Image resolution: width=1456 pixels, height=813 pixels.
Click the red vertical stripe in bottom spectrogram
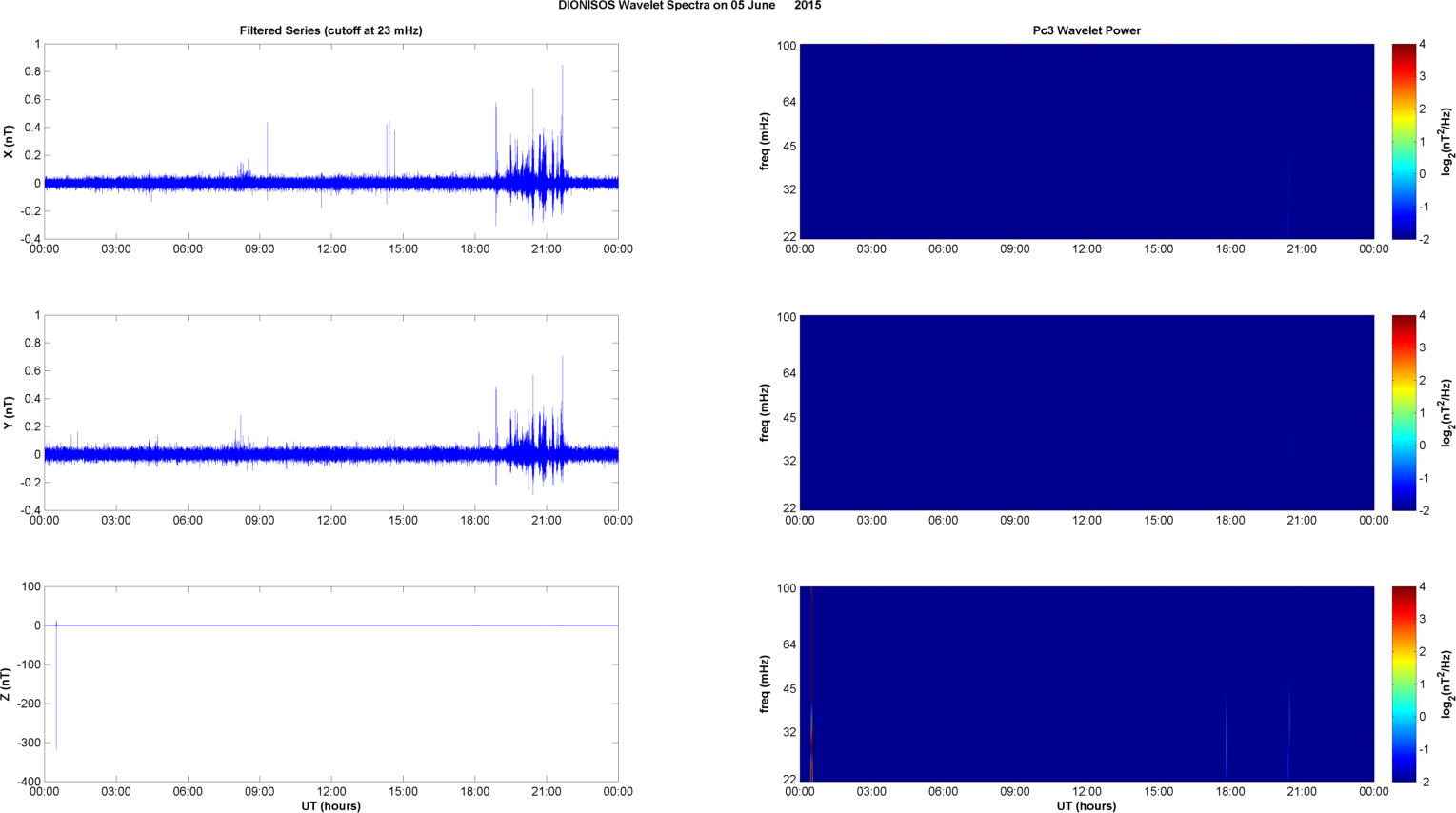[811, 684]
